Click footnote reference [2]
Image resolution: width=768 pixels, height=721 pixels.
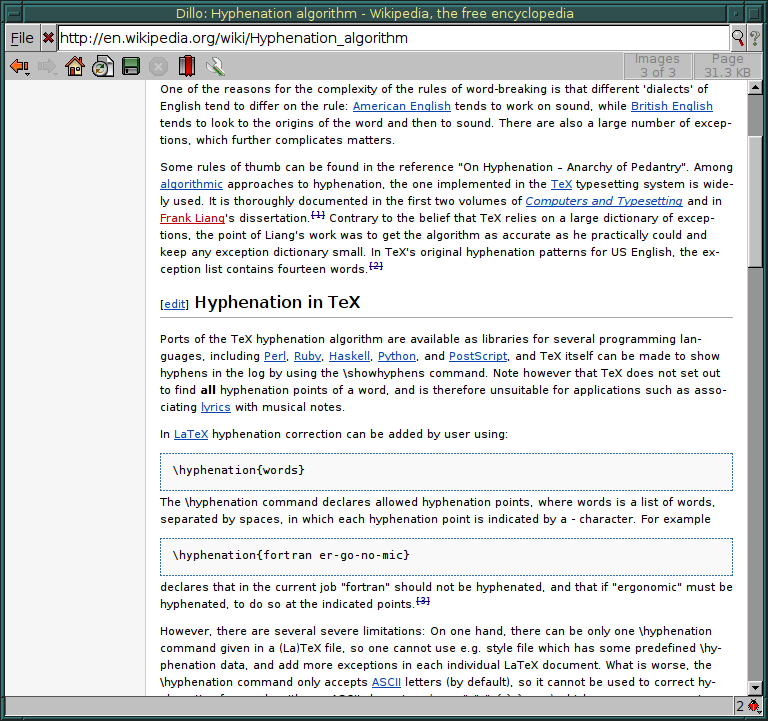376,265
